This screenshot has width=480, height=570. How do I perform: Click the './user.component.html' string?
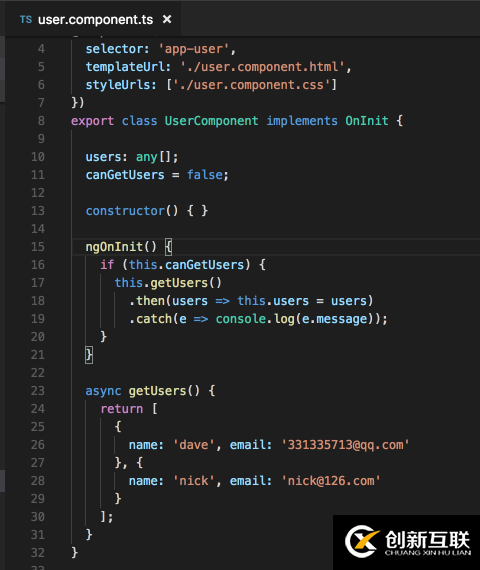point(262,67)
